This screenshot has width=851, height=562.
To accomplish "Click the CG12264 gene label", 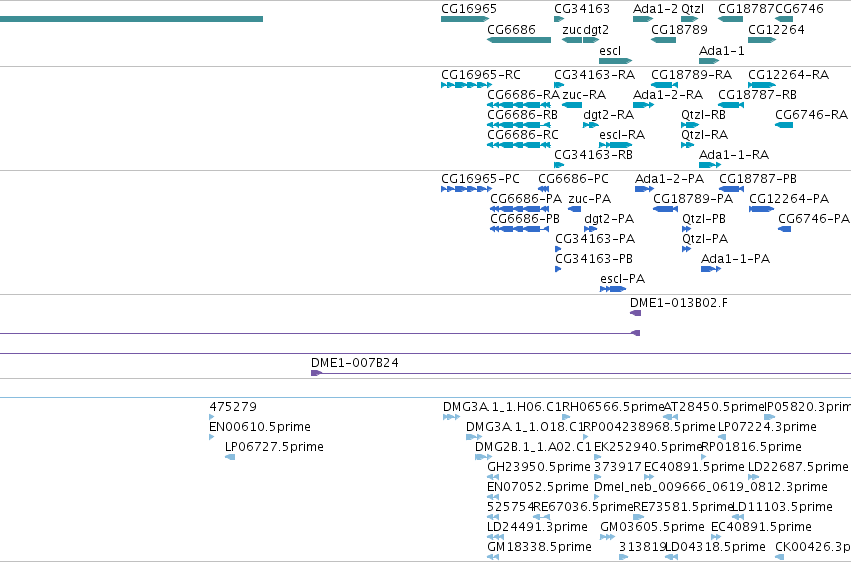I will pyautogui.click(x=776, y=30).
